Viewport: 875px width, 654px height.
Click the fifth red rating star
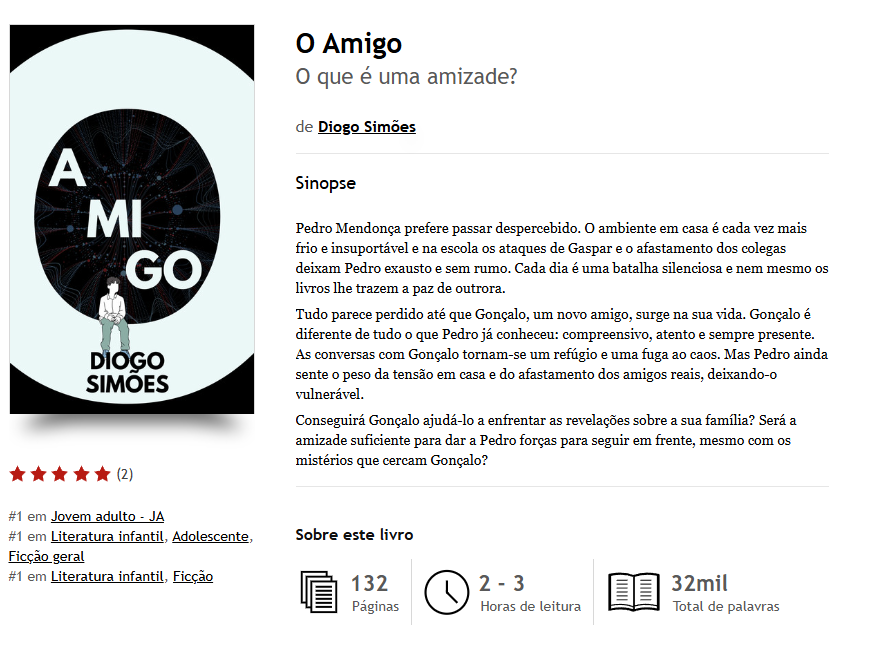[102, 474]
